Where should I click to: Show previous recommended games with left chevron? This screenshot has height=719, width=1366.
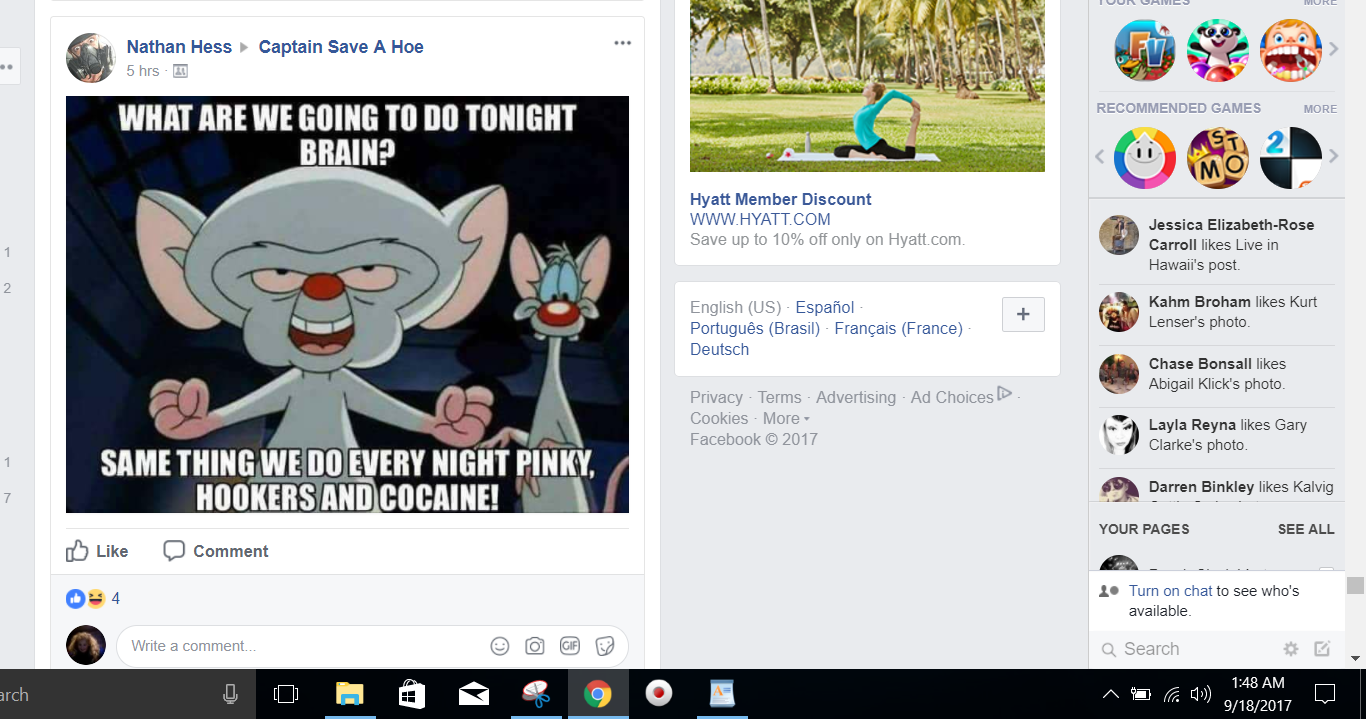coord(1100,157)
